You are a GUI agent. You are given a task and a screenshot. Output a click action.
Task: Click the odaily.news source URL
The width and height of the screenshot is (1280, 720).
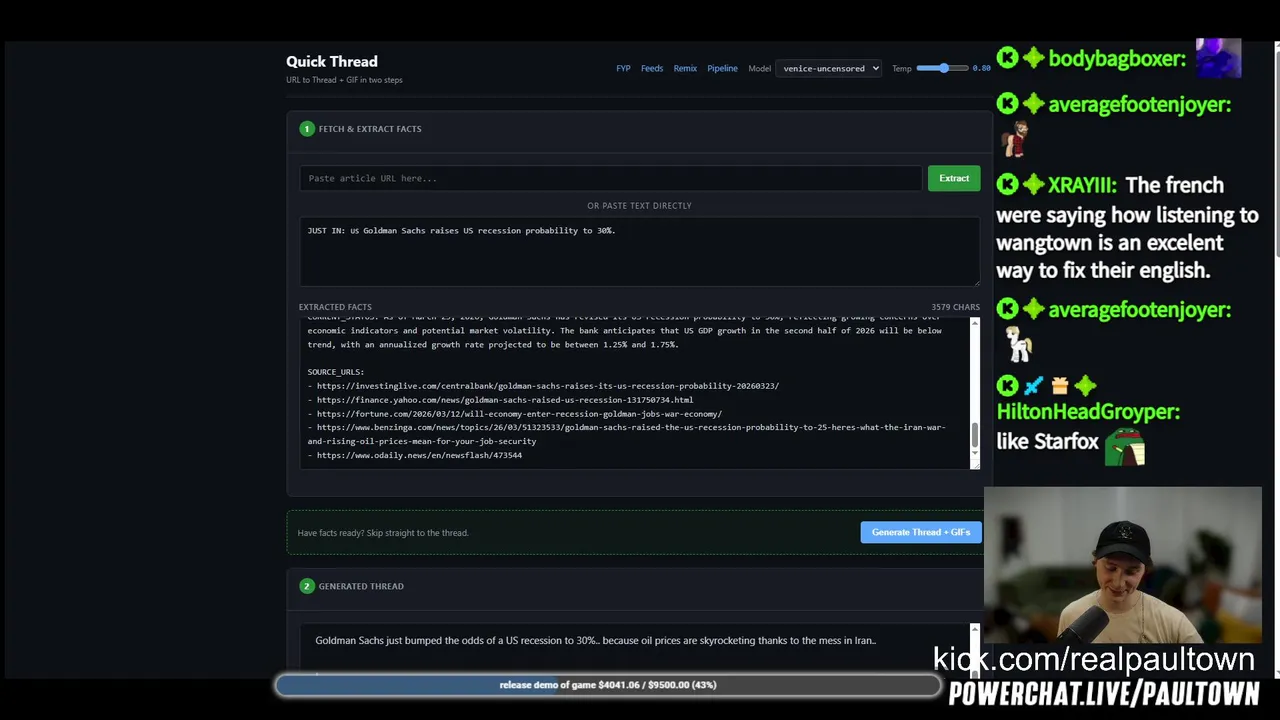point(419,455)
